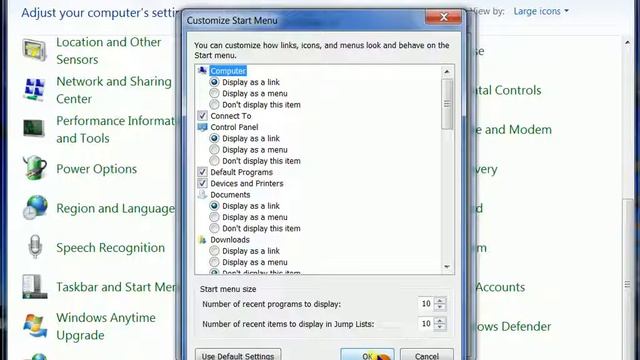
Task: Select the Documents list entry
Action: [230, 195]
